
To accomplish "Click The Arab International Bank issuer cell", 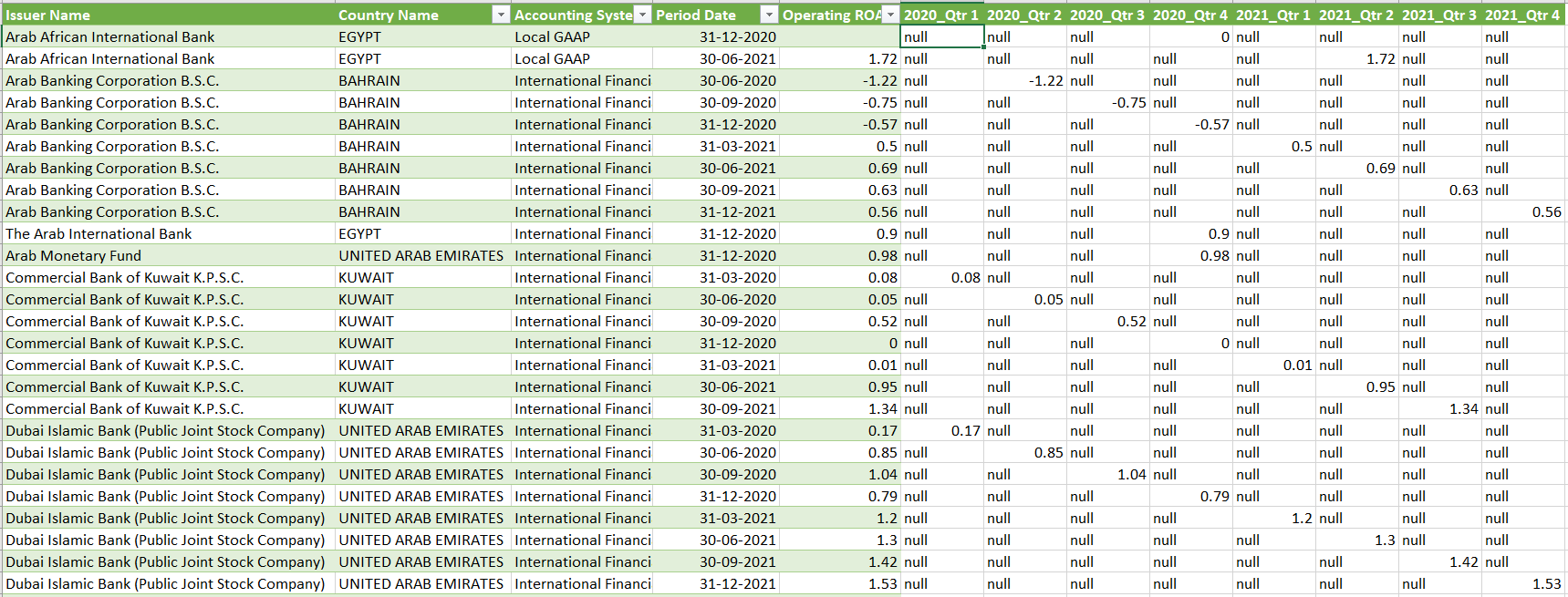I will point(169,233).
